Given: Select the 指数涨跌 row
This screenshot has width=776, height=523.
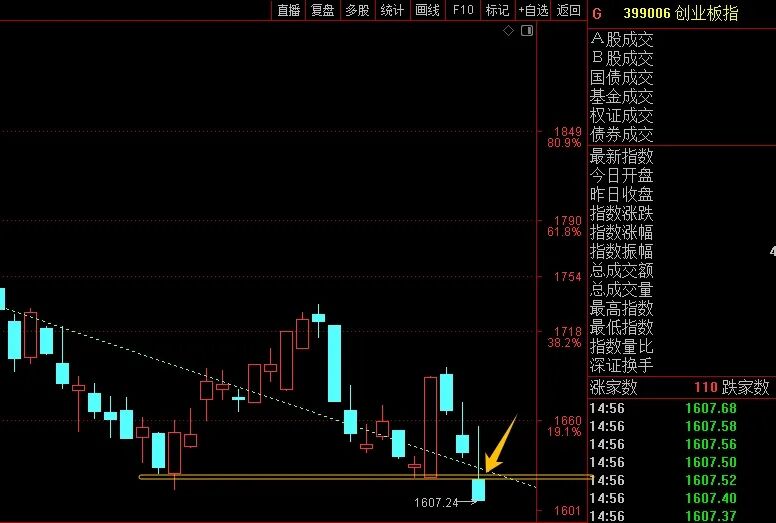Looking at the screenshot, I should pos(682,214).
